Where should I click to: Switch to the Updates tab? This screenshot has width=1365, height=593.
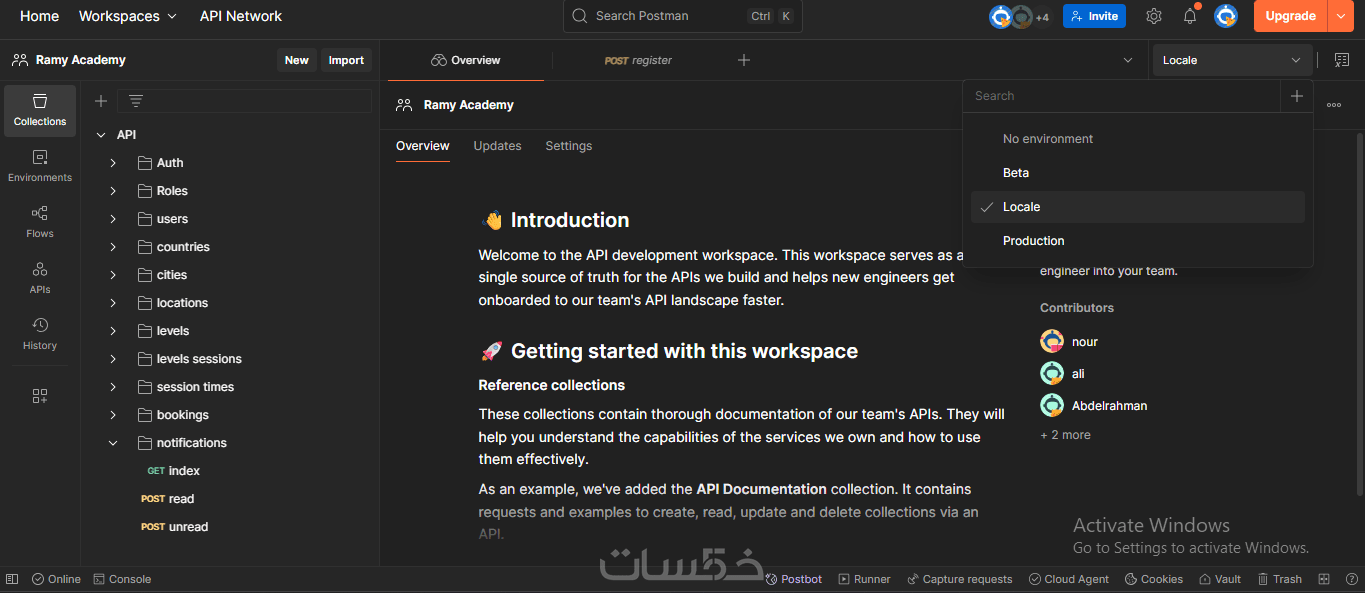pyautogui.click(x=497, y=146)
